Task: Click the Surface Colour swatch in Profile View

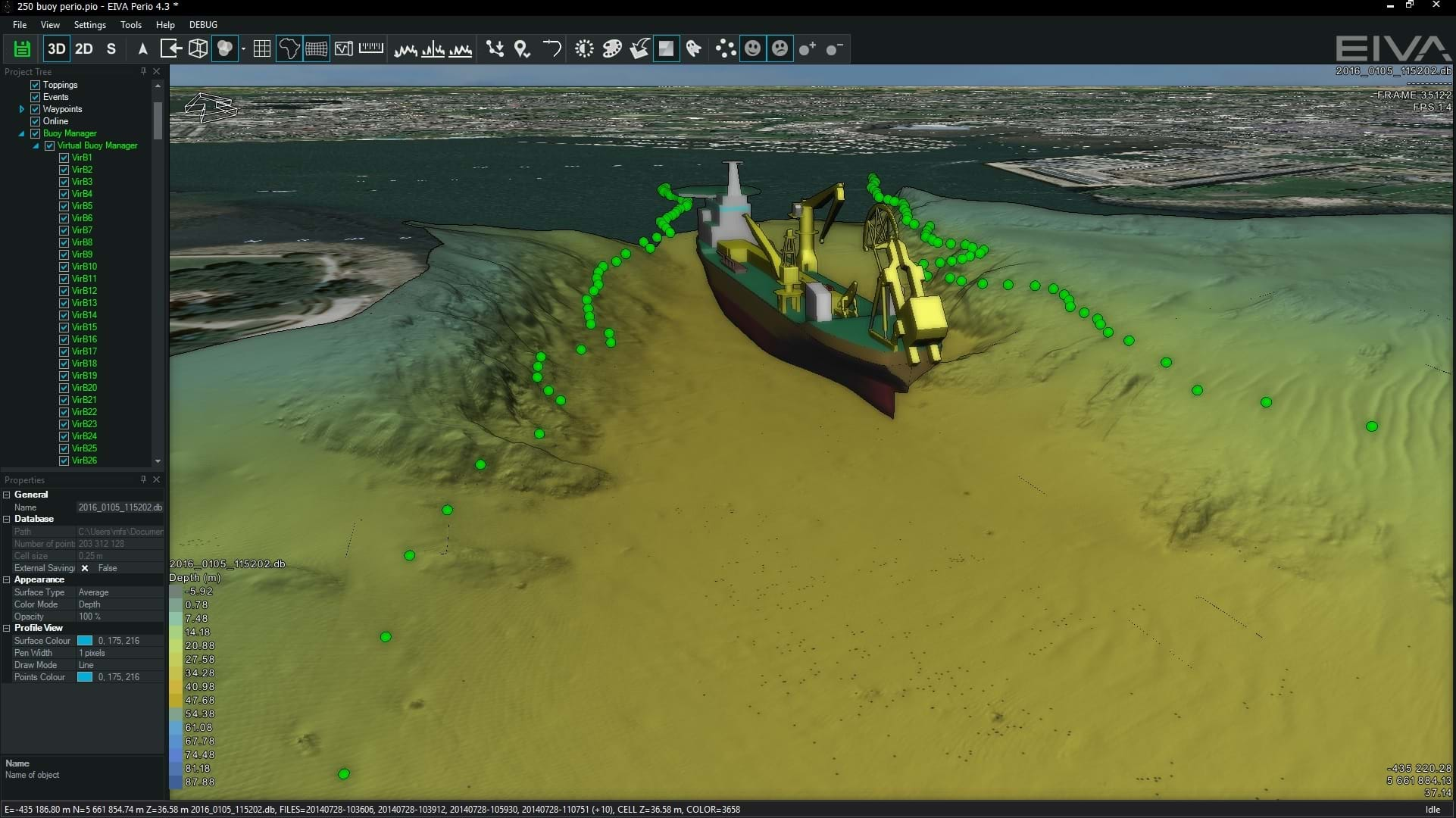Action: (86, 640)
